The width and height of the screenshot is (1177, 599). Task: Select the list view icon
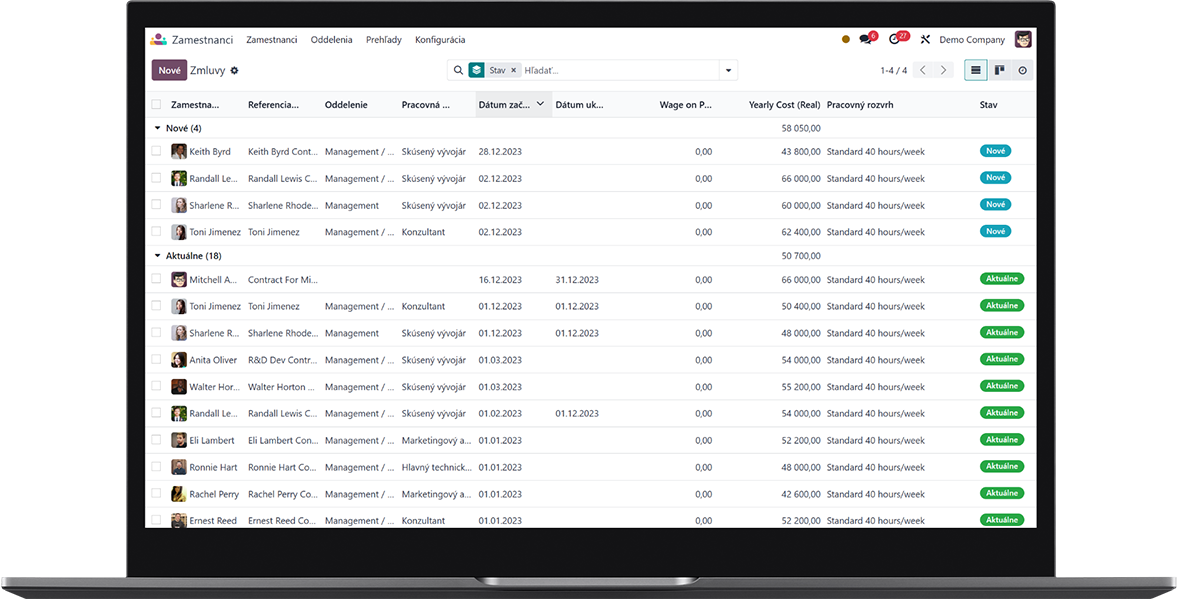click(x=976, y=71)
